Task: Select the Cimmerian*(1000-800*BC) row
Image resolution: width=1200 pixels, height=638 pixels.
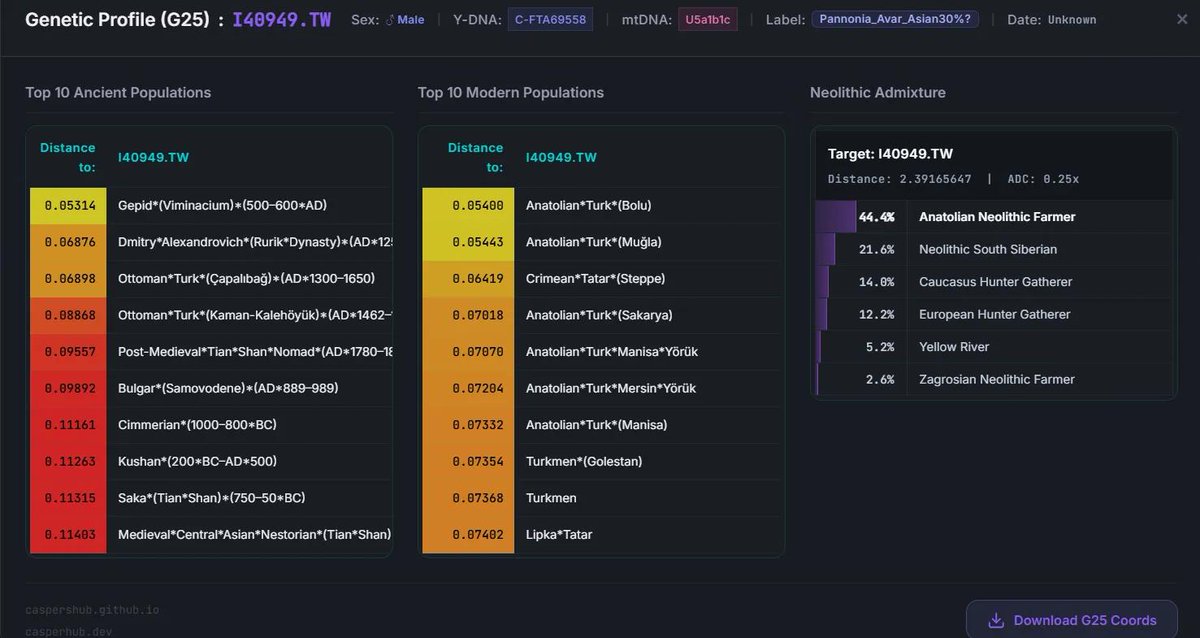Action: click(x=209, y=424)
